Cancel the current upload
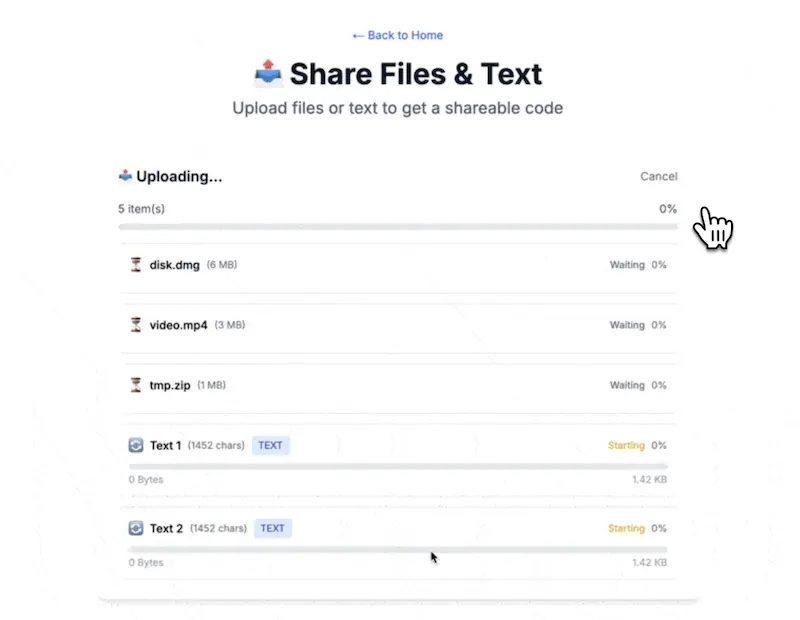 click(x=659, y=176)
